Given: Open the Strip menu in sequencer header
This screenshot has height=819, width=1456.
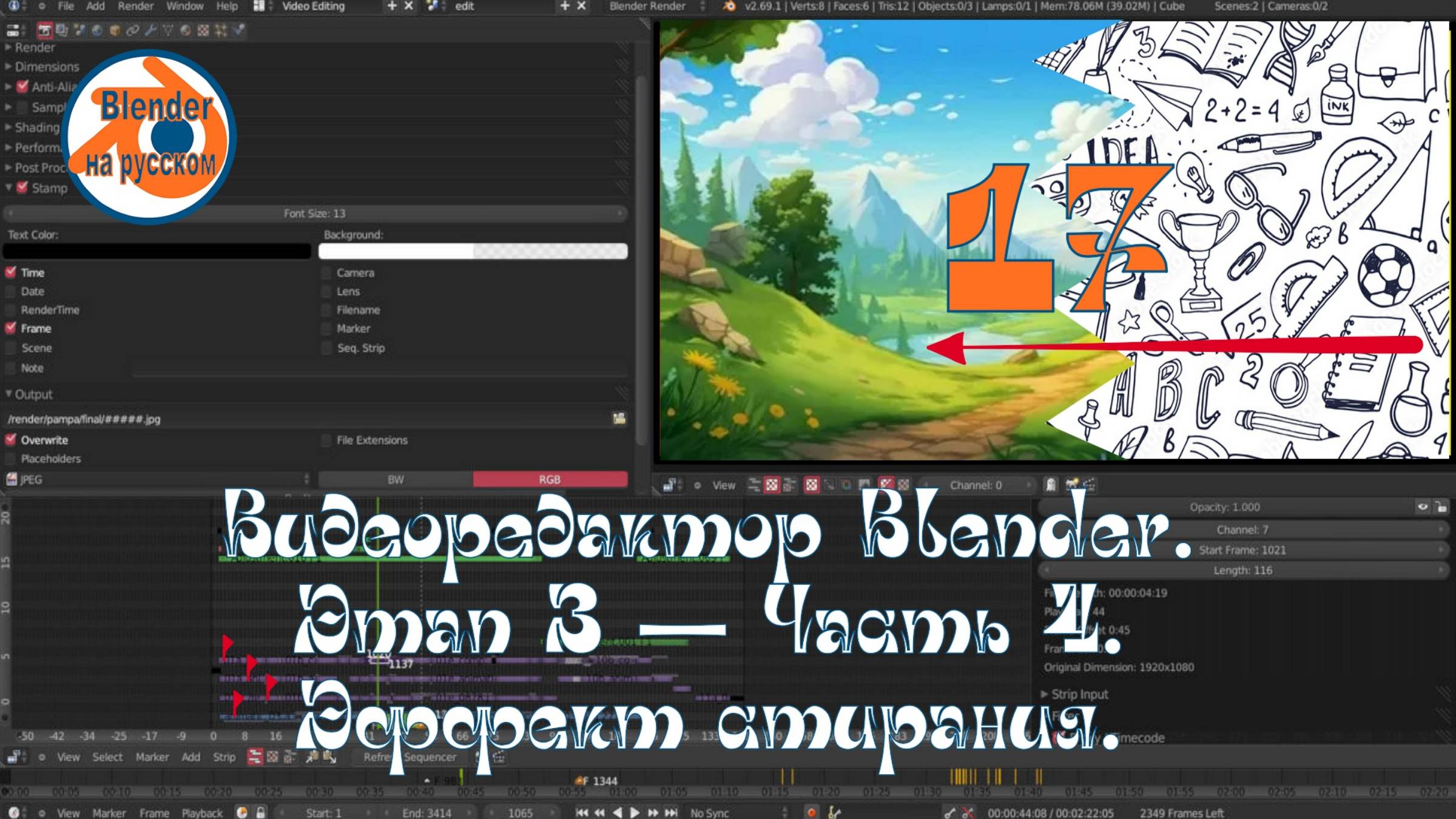Looking at the screenshot, I should click(x=224, y=757).
